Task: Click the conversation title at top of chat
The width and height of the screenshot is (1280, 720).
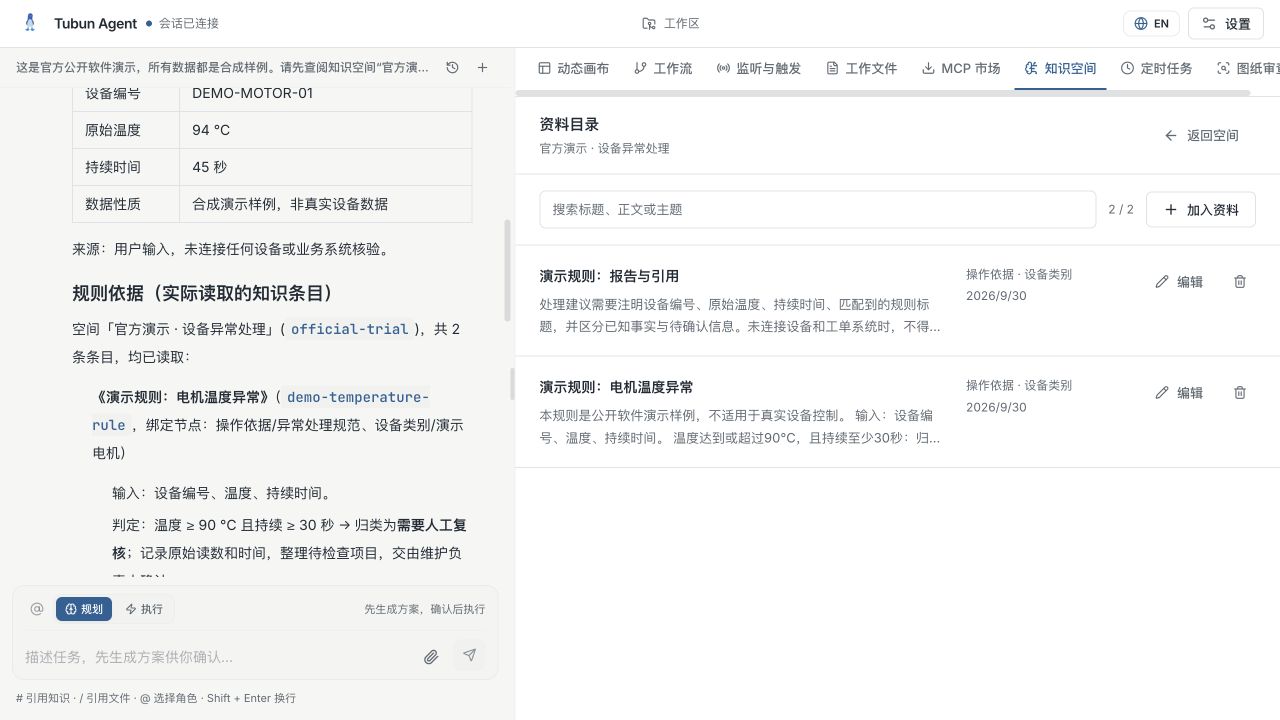Action: (x=222, y=68)
